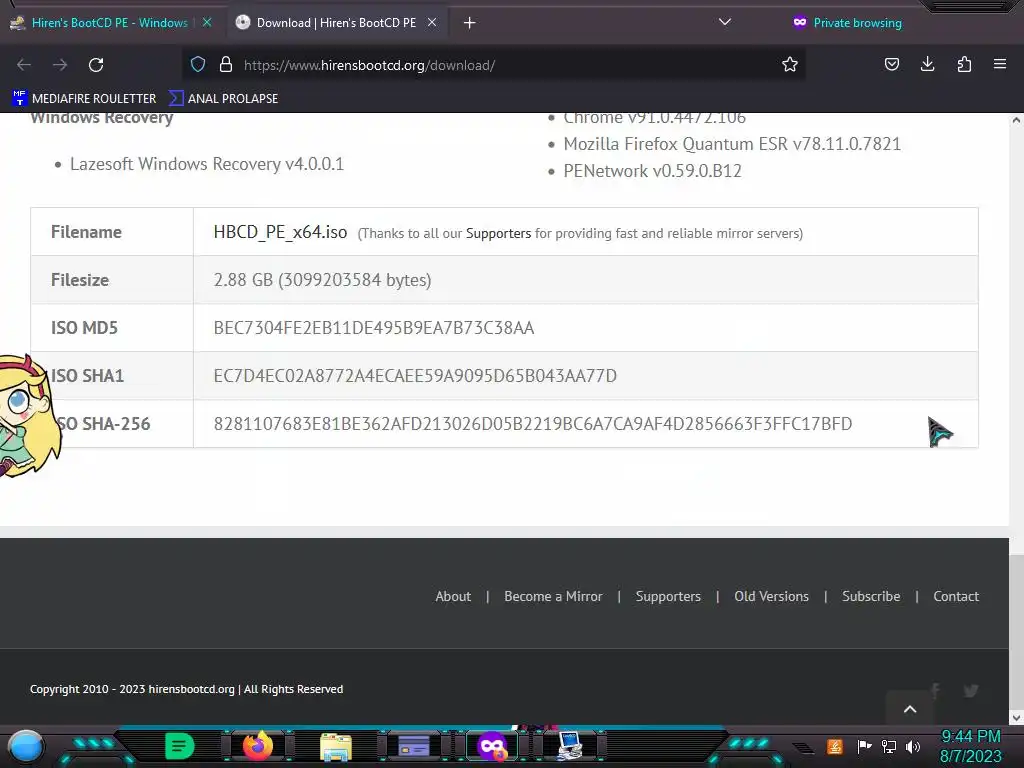This screenshot has height=768, width=1024.
Task: Open the extensions puzzle icon
Action: [x=964, y=64]
